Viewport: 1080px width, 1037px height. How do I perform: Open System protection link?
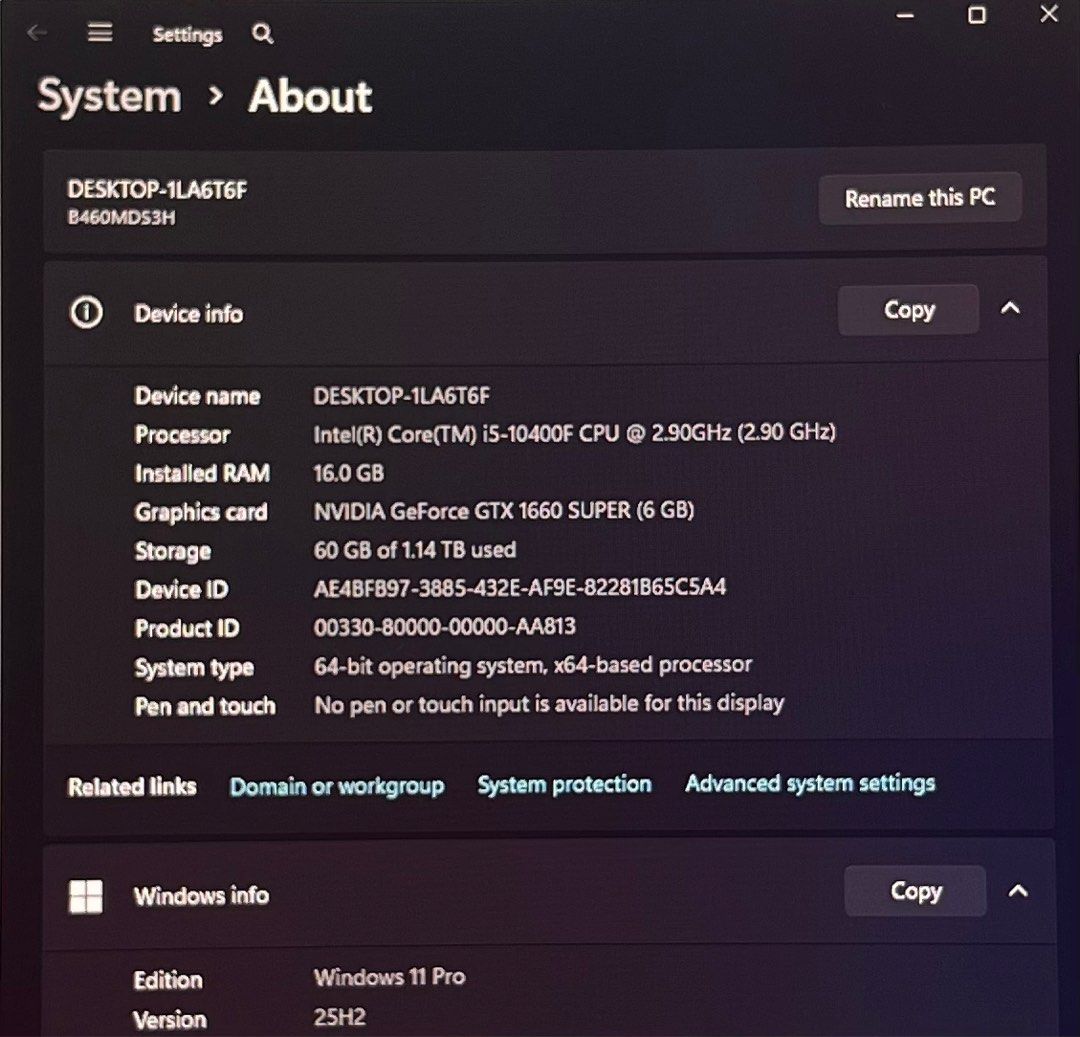tap(564, 784)
